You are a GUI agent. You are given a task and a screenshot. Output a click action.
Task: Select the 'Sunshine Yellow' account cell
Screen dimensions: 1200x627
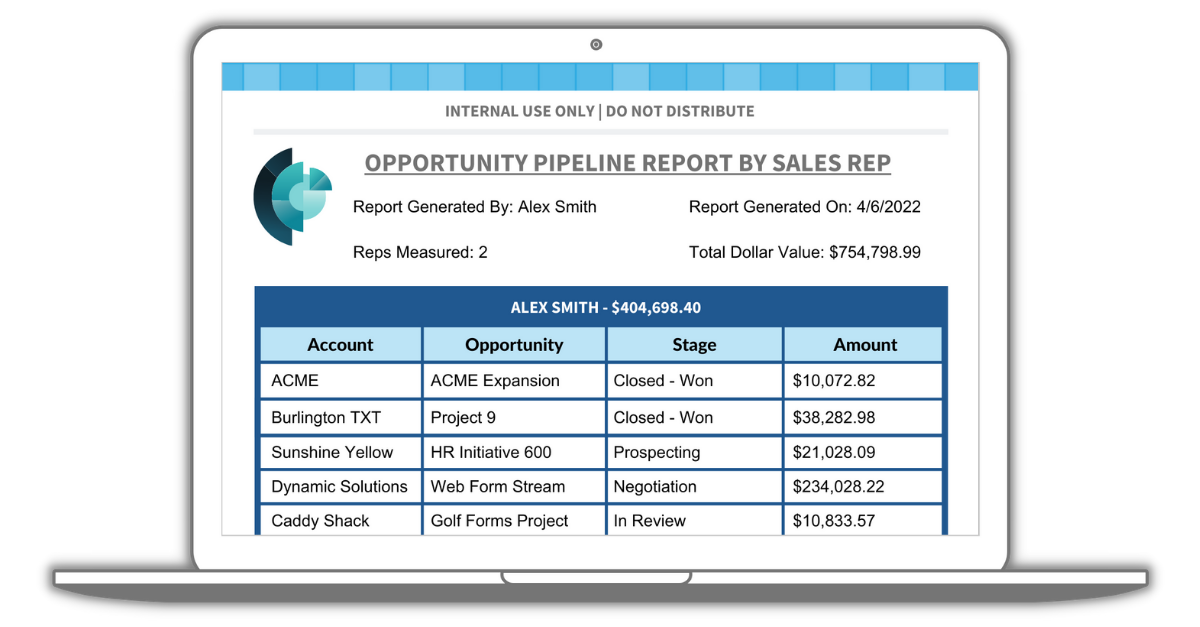(340, 452)
